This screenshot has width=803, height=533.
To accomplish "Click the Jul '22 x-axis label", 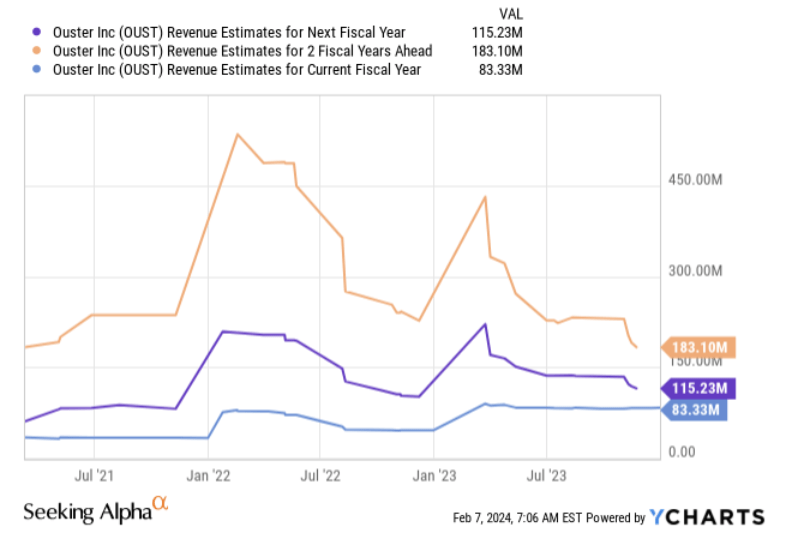I will tap(320, 476).
